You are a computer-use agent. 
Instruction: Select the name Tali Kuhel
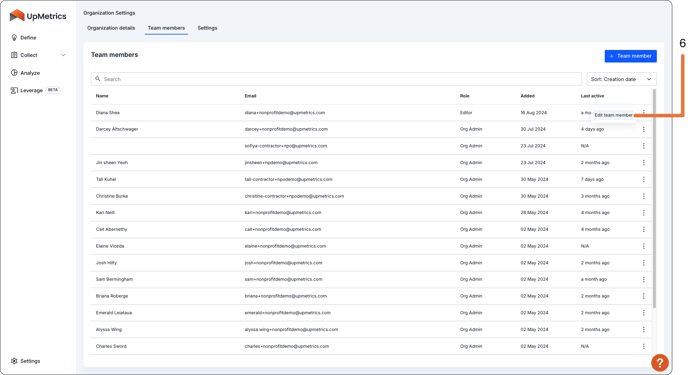click(x=106, y=179)
